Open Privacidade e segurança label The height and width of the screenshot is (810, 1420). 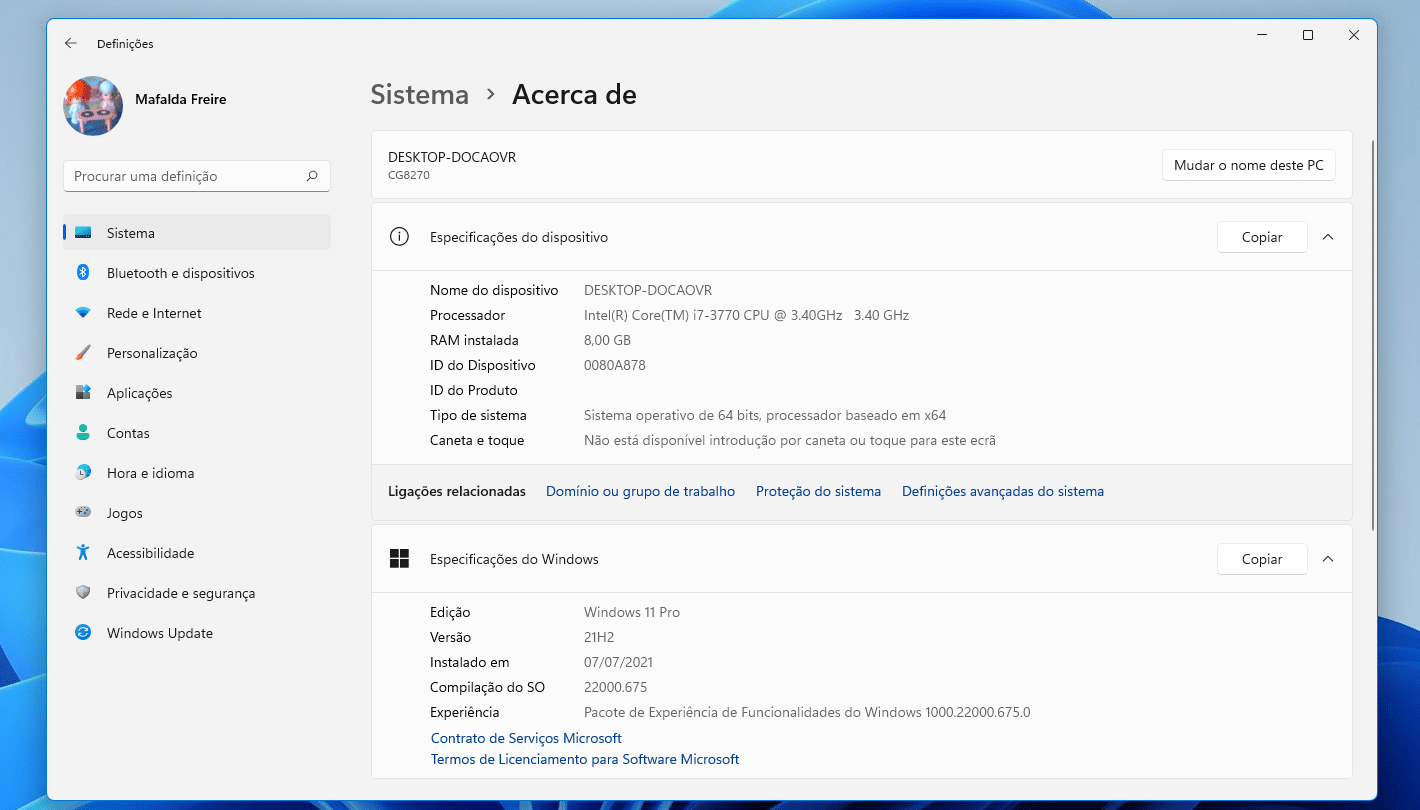point(181,593)
